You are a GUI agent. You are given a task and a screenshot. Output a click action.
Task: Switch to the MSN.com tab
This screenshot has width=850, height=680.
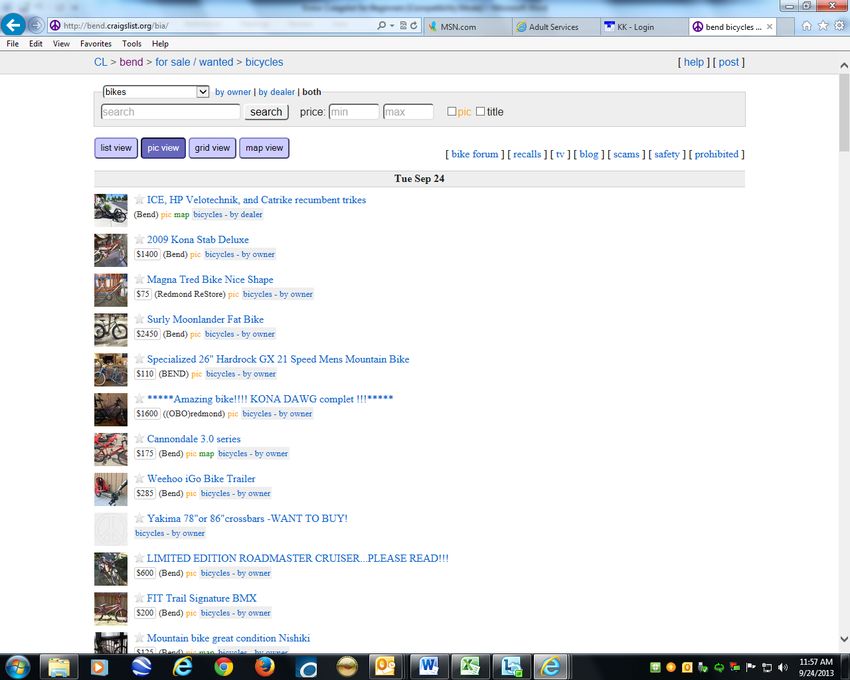[468, 27]
